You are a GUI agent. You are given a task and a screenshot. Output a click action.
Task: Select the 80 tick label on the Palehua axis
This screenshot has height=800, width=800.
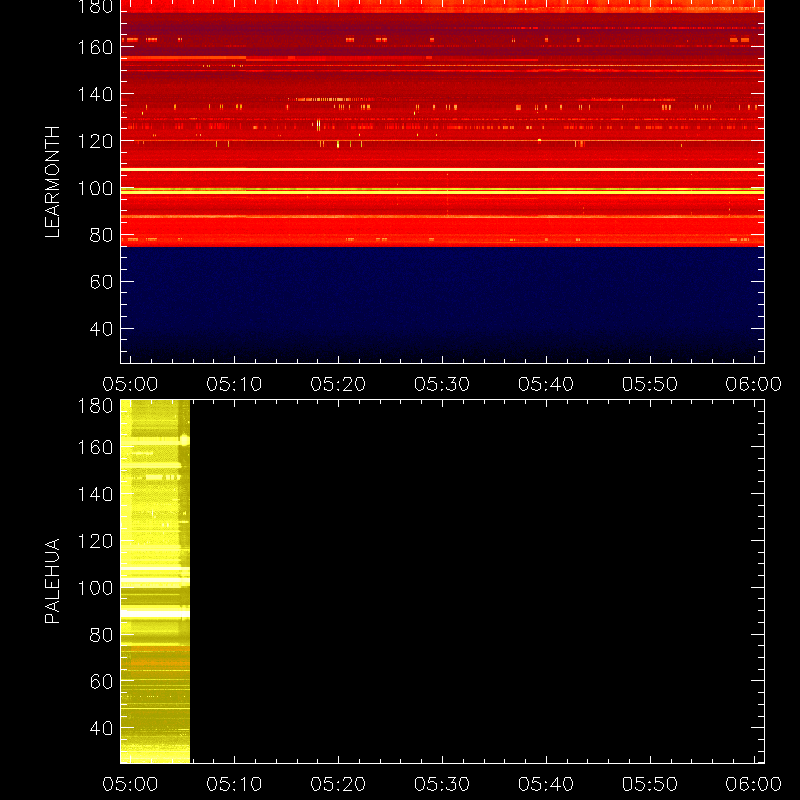[x=101, y=635]
